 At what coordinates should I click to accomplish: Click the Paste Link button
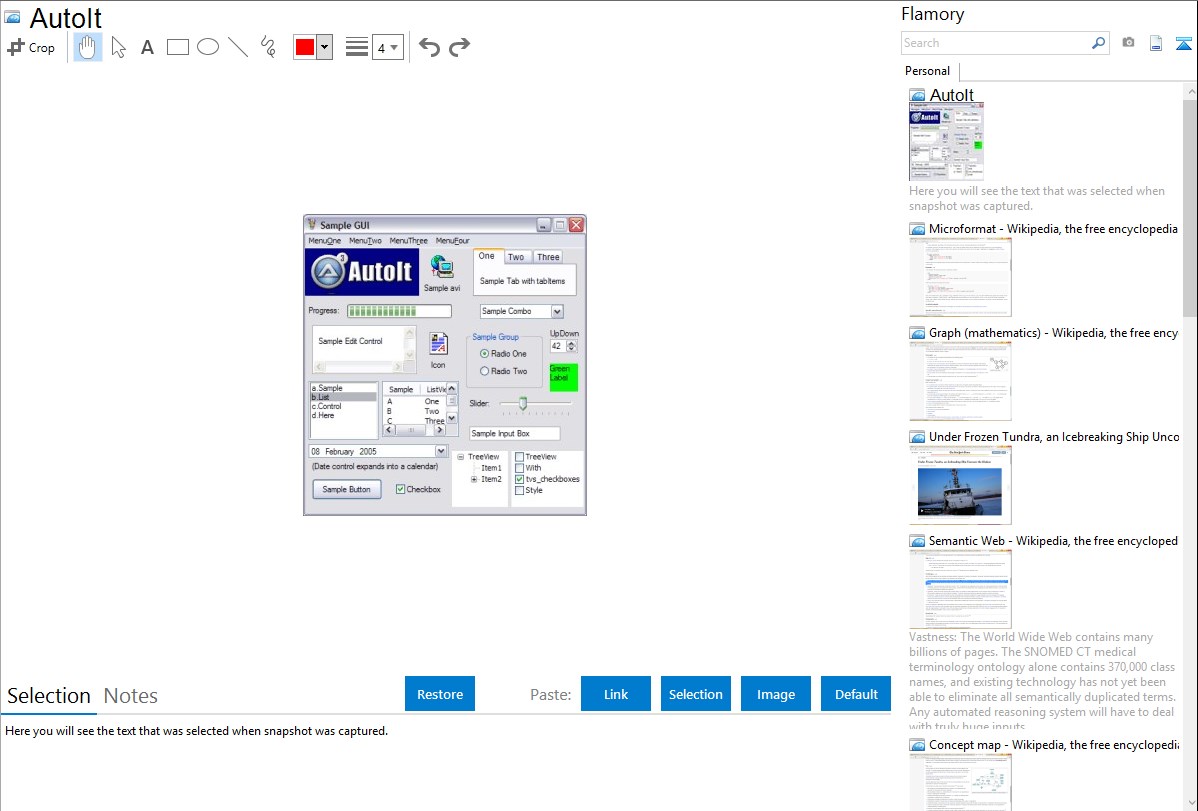click(x=616, y=694)
